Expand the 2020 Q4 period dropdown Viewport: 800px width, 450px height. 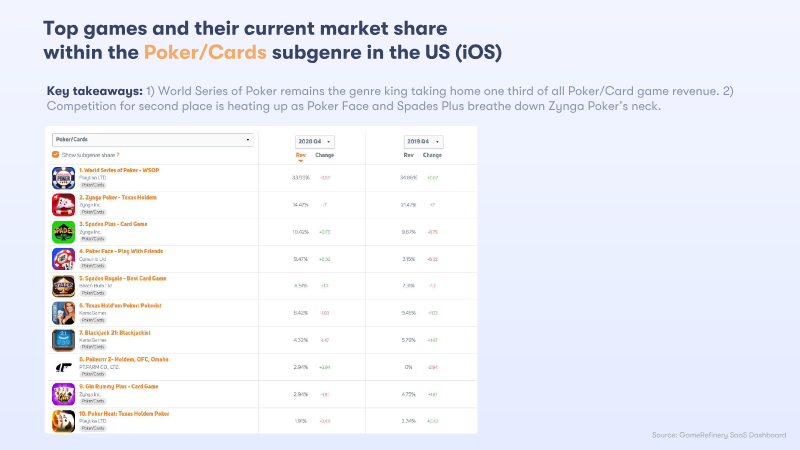click(314, 142)
